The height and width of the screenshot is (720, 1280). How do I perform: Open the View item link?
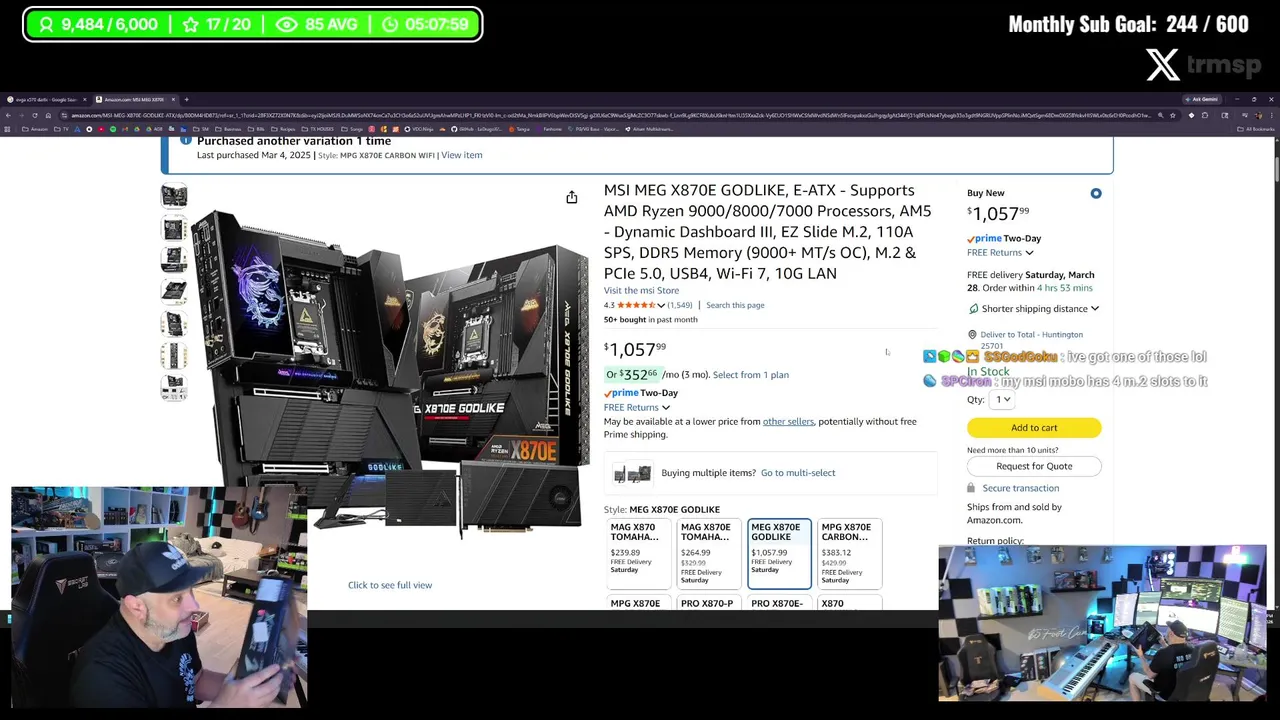pos(462,155)
